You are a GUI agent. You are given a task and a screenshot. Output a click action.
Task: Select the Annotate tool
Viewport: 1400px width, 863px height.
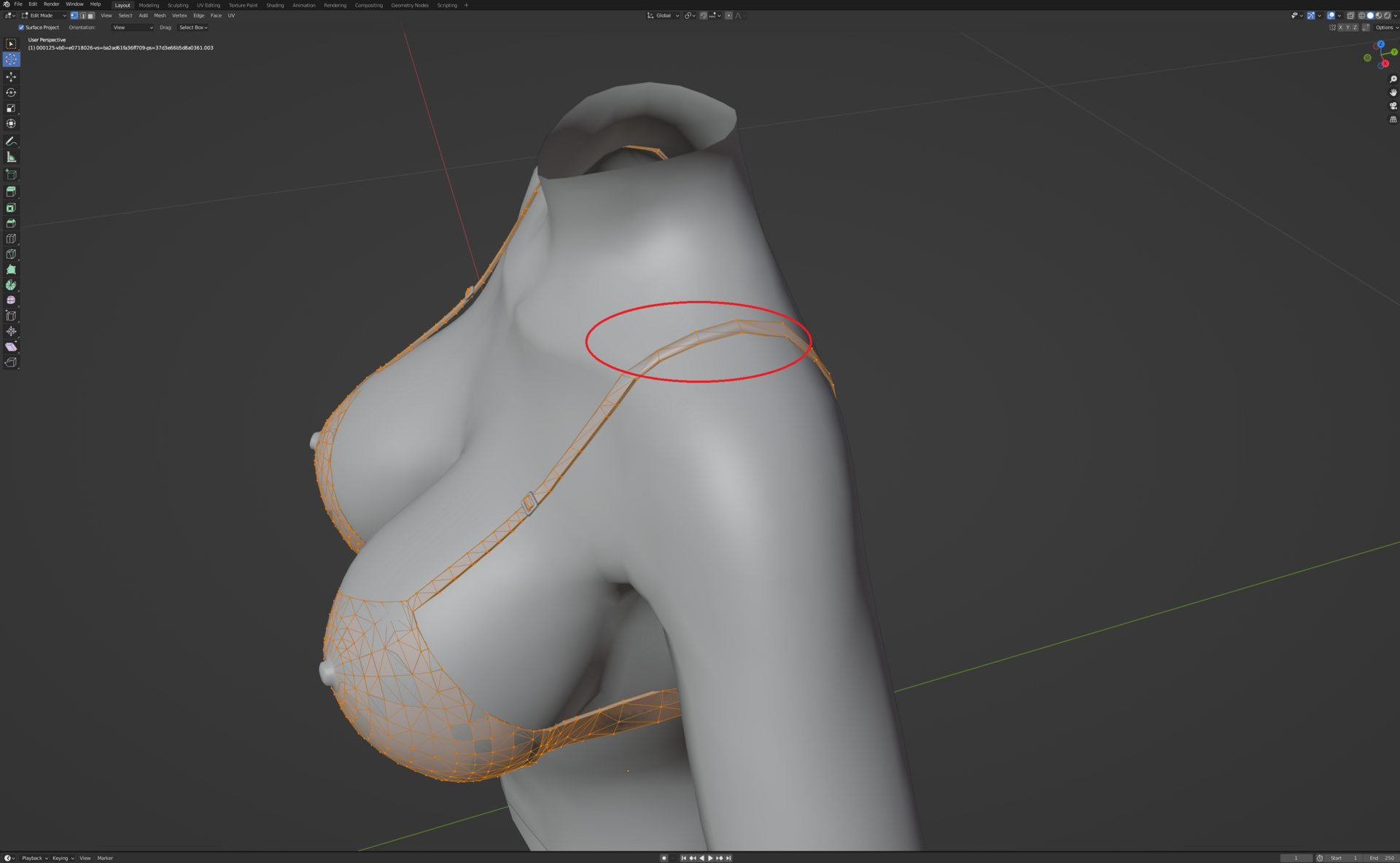click(x=11, y=141)
